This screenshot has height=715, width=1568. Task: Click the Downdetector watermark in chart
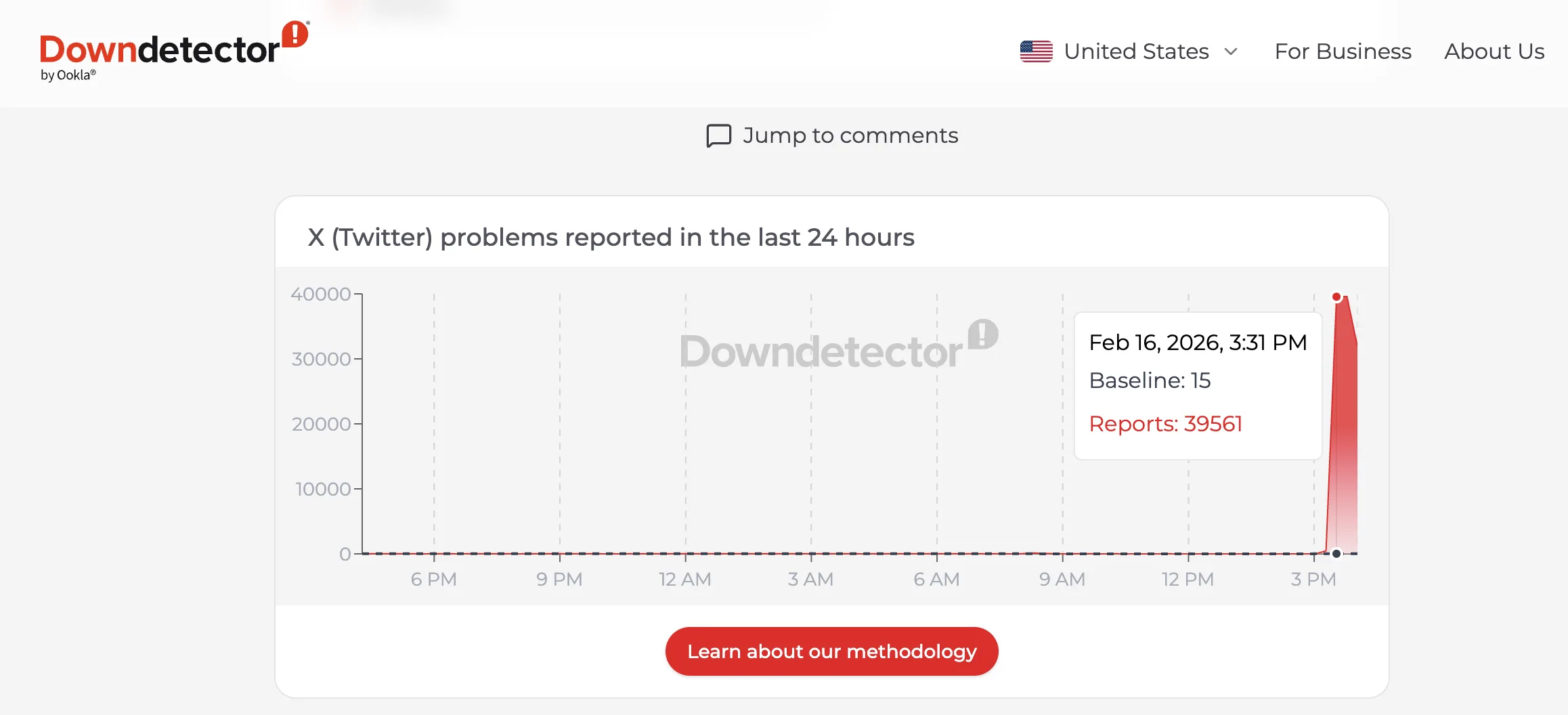(x=838, y=347)
